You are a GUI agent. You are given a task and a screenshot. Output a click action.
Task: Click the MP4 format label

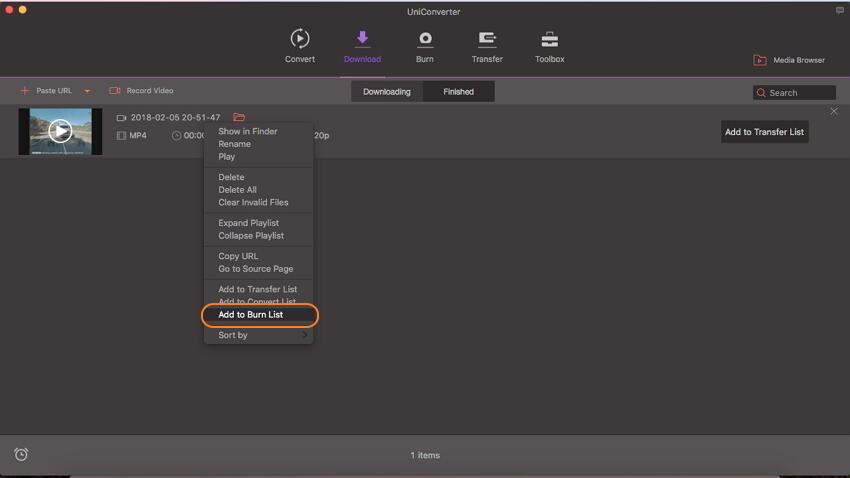[x=138, y=135]
